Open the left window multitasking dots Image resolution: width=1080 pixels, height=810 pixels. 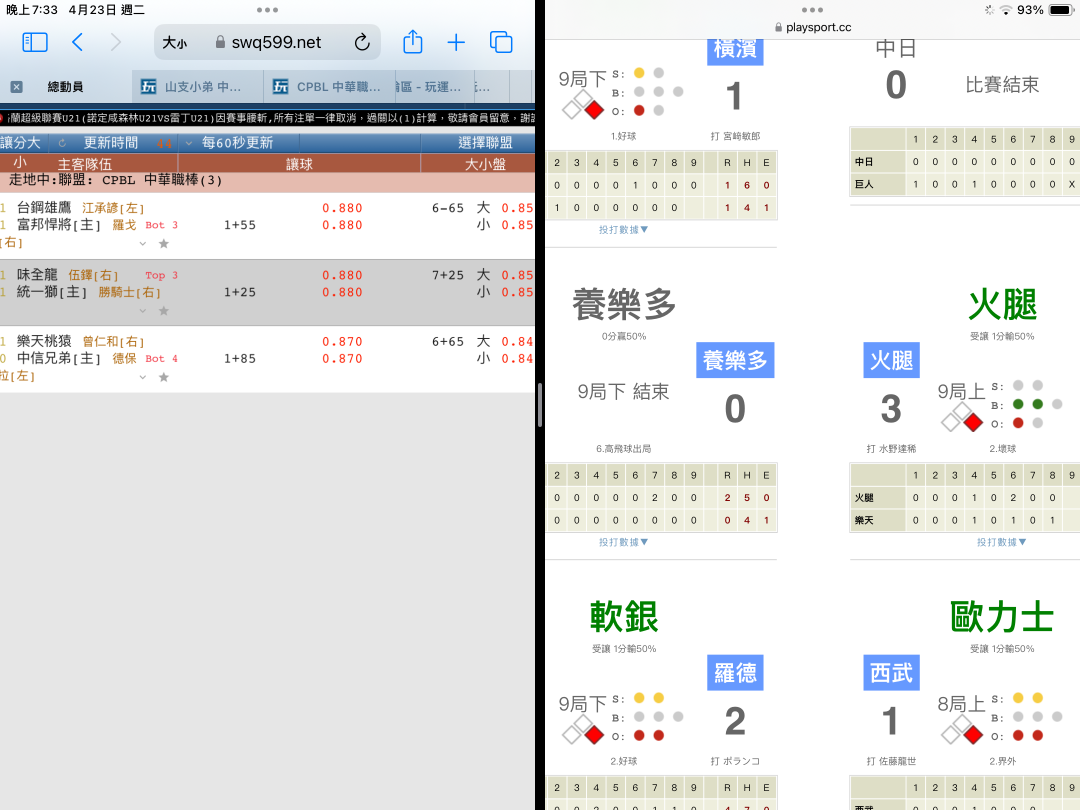pyautogui.click(x=267, y=10)
